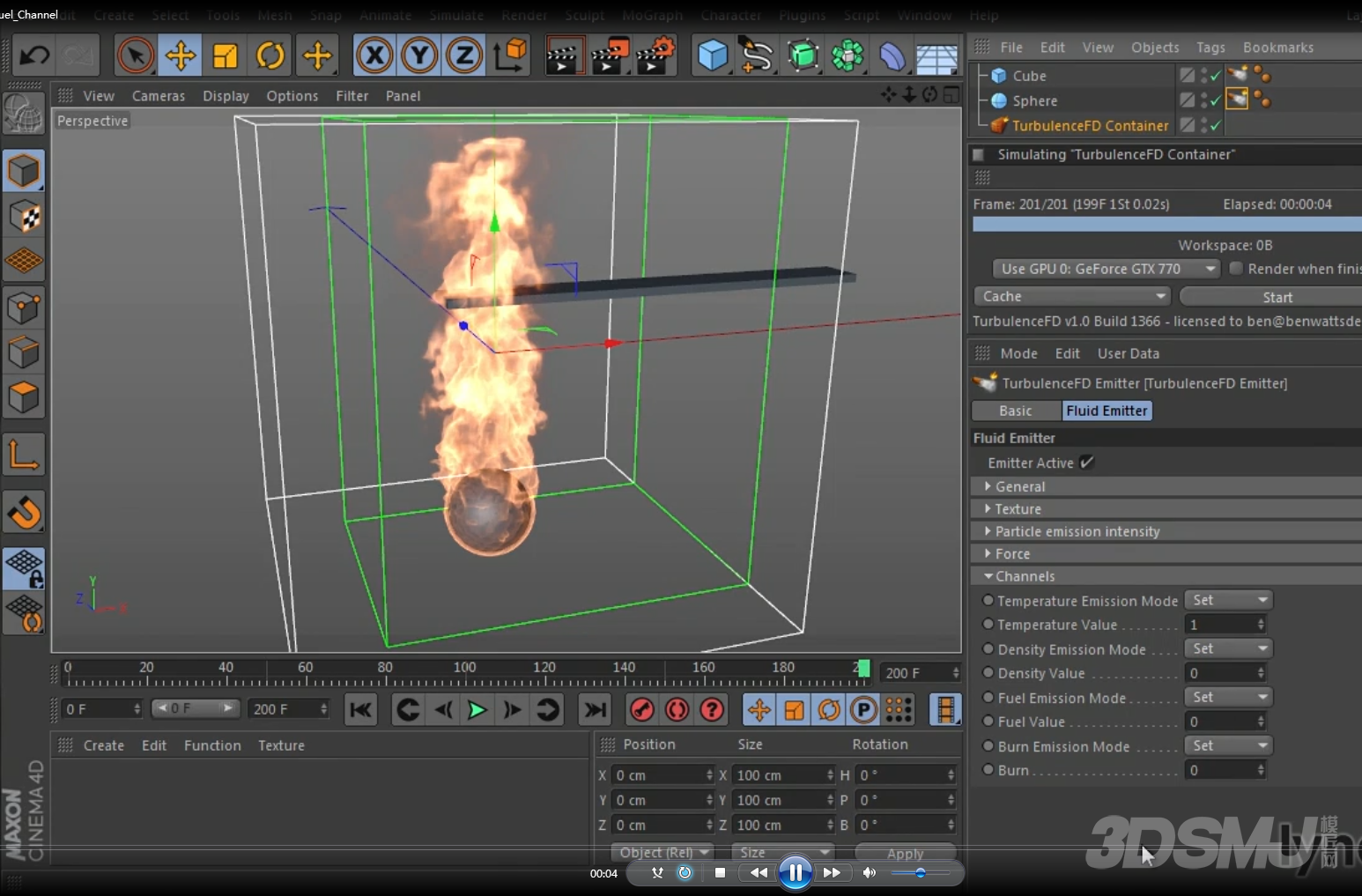Open the Bookmarks menu

[1277, 48]
